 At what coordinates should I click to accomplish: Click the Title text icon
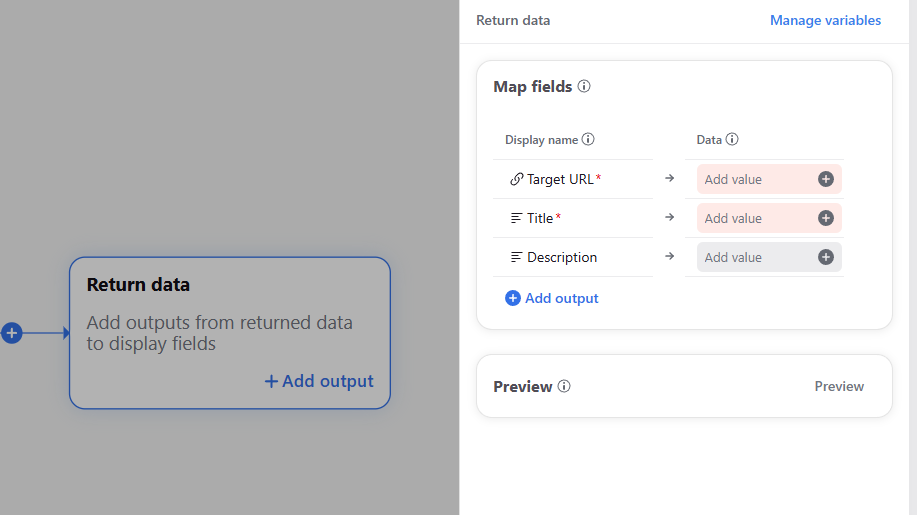(516, 218)
